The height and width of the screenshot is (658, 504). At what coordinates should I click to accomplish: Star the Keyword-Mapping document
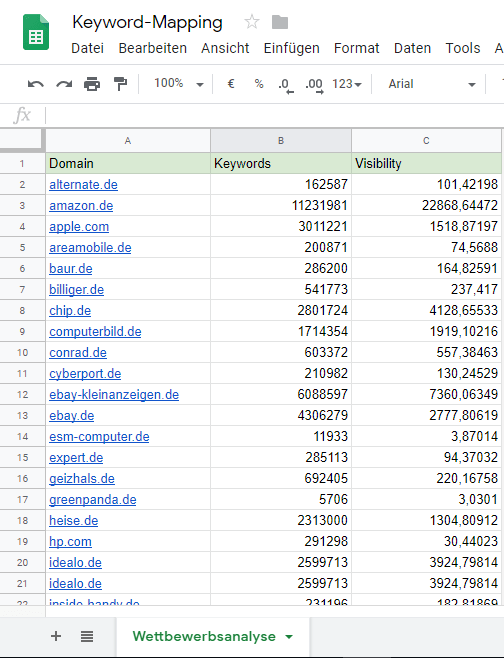point(252,22)
